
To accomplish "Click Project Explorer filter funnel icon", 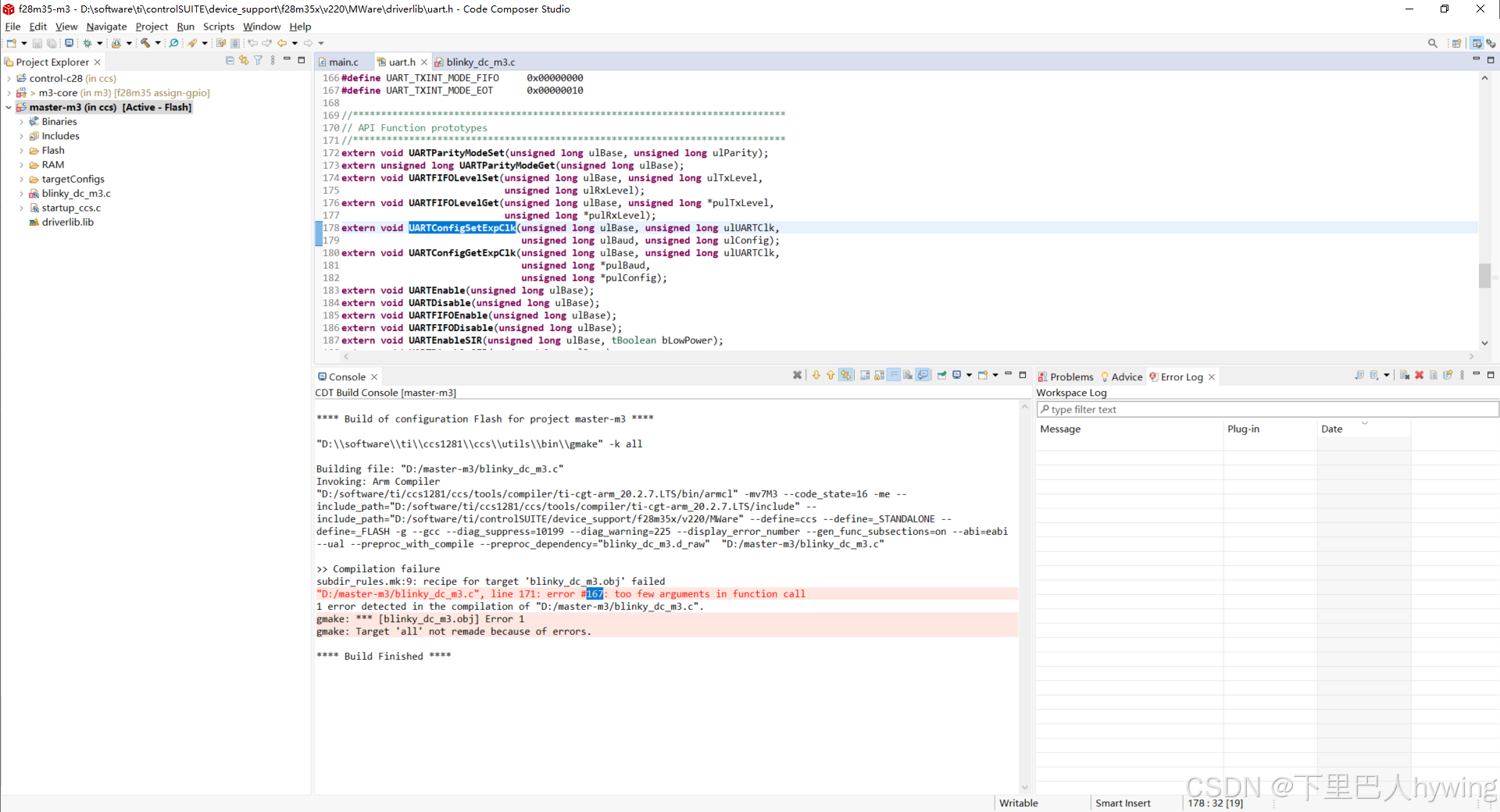I will [x=258, y=60].
